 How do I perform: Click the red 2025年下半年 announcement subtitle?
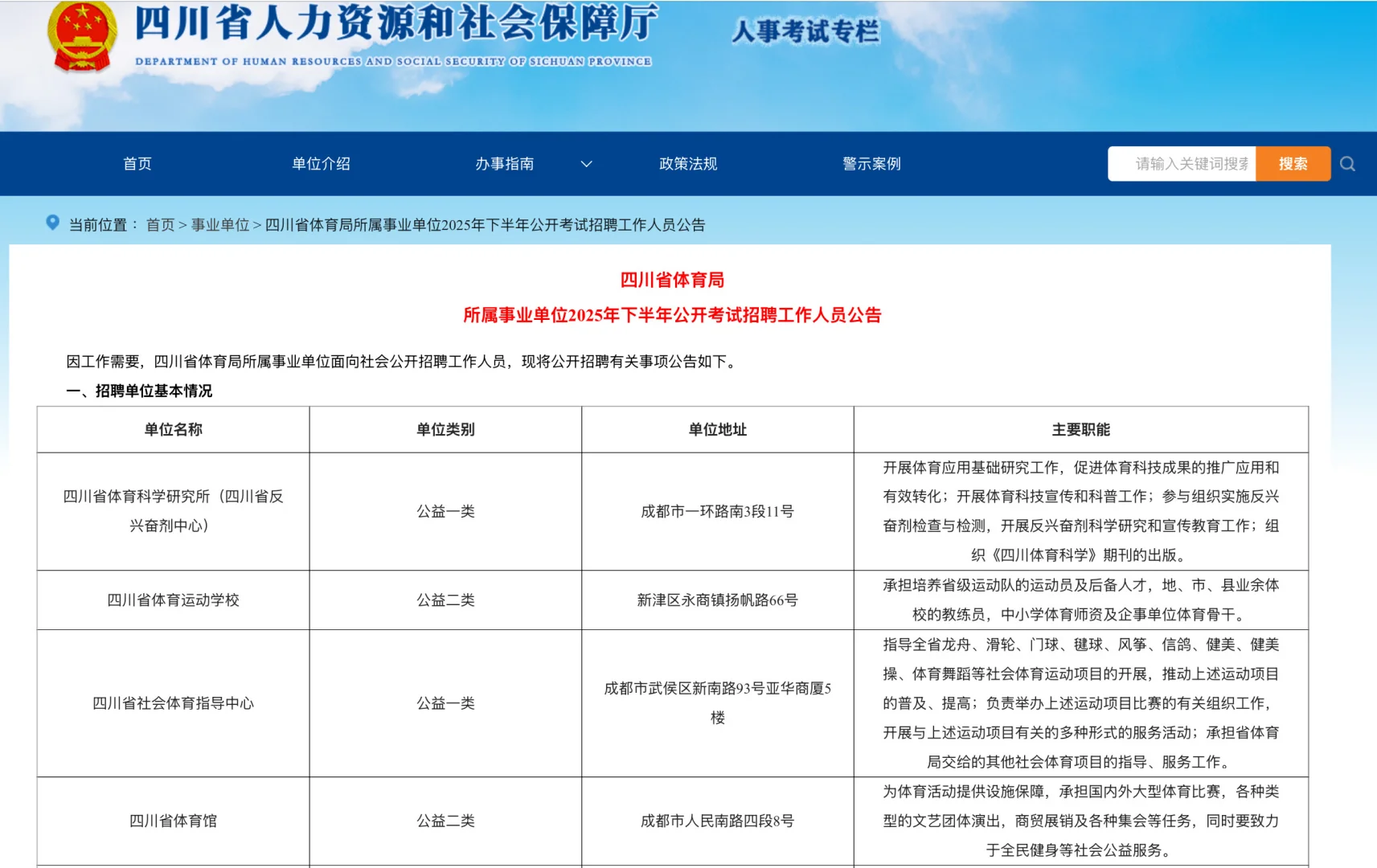coord(672,315)
